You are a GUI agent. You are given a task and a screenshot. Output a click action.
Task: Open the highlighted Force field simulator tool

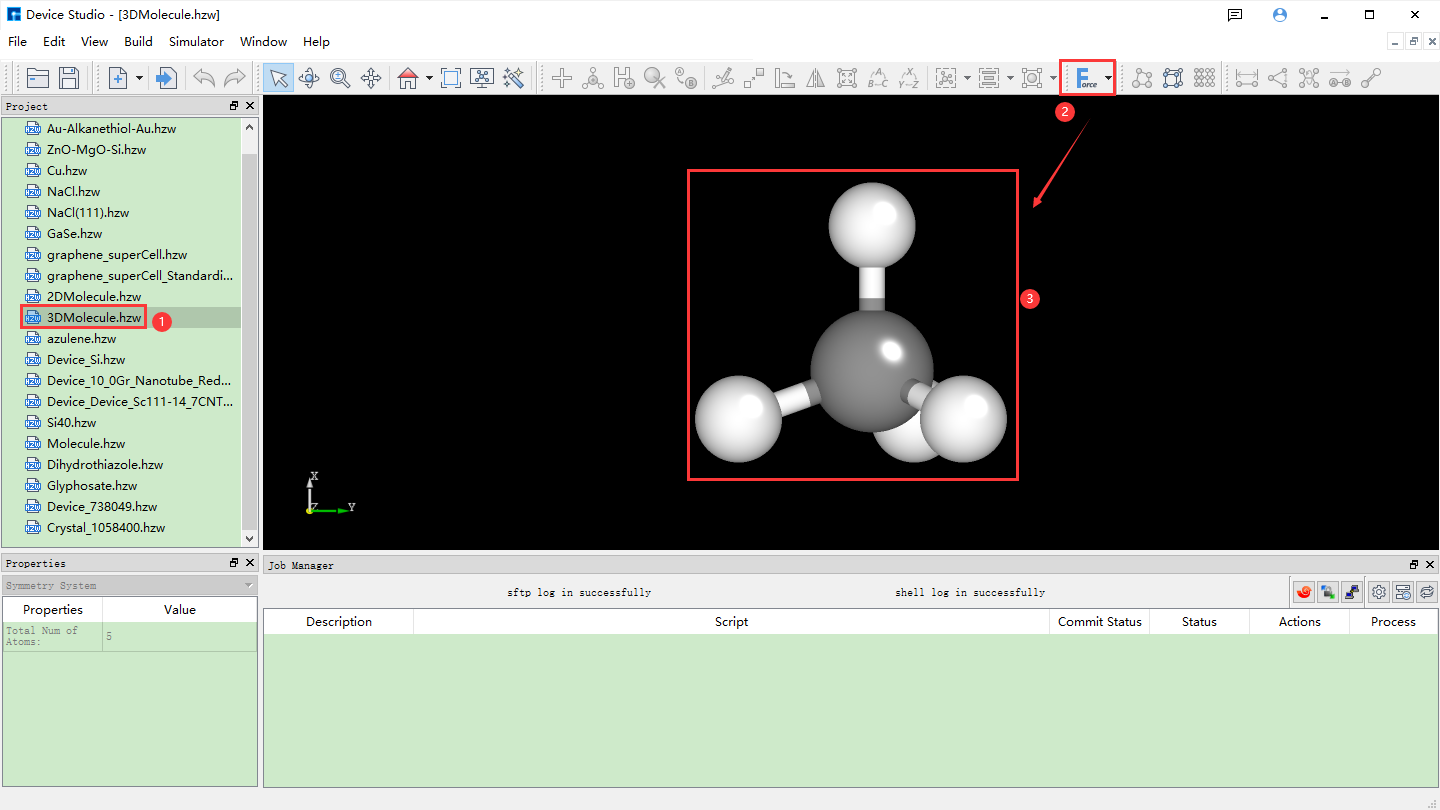point(1084,77)
